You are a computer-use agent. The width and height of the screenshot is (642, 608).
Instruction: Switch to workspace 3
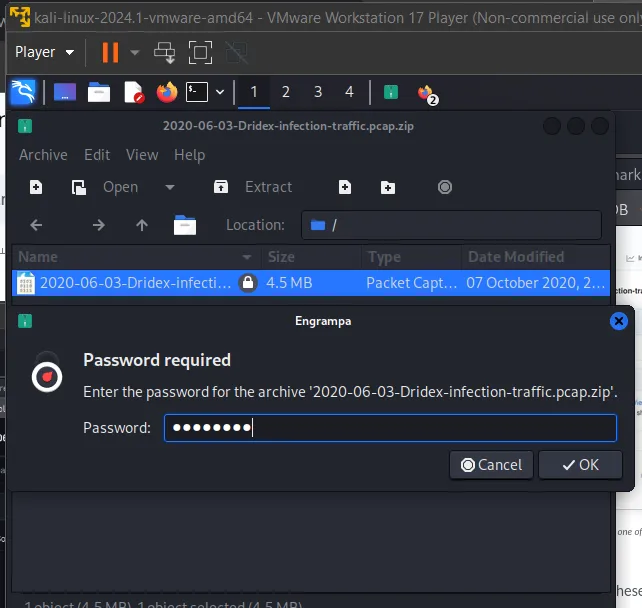coord(318,92)
